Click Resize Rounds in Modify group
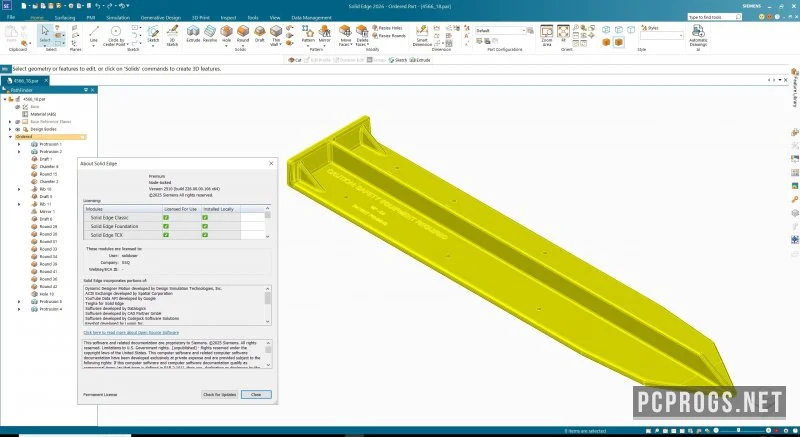800x437 pixels. click(388, 36)
